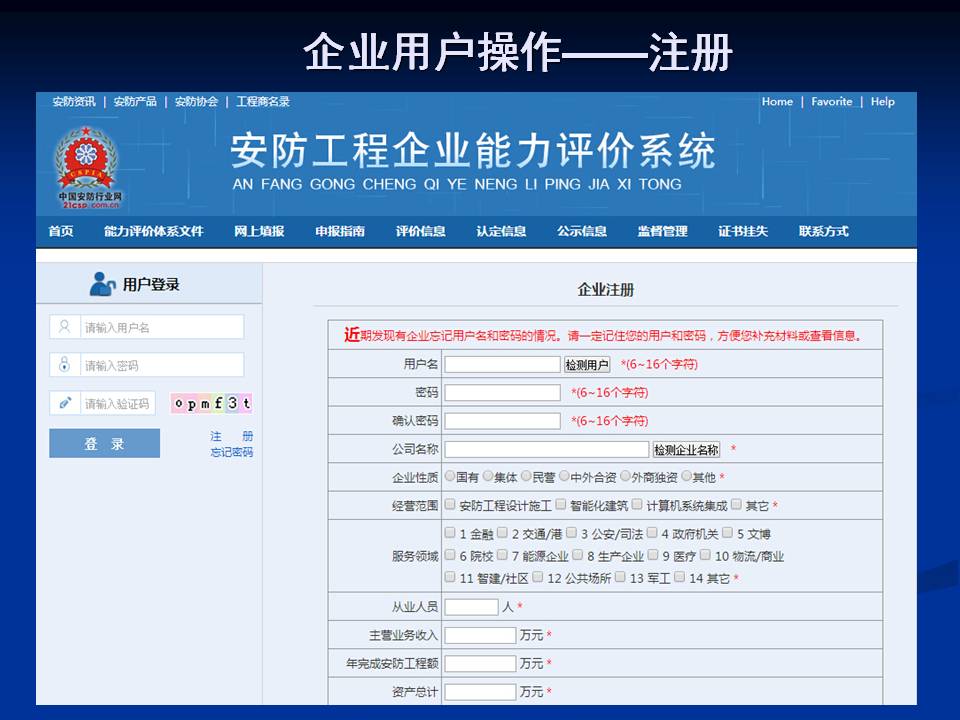The image size is (960, 720).
Task: Open 监督管理 navigation item
Action: 662,231
